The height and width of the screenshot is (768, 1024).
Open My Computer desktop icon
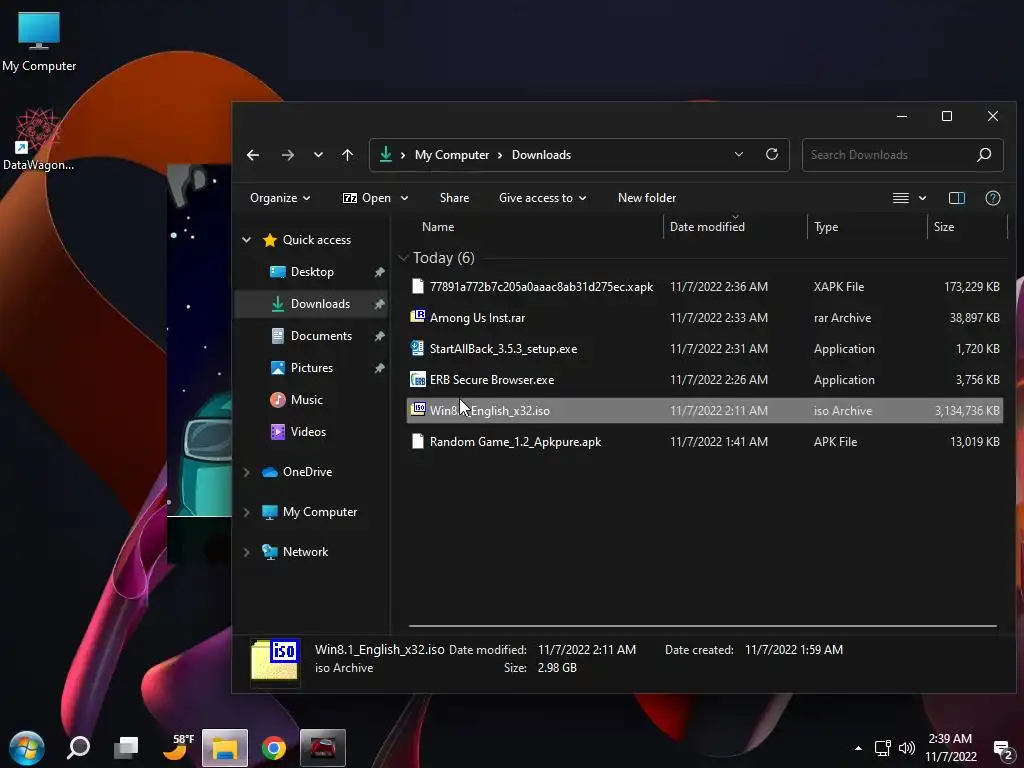[39, 40]
